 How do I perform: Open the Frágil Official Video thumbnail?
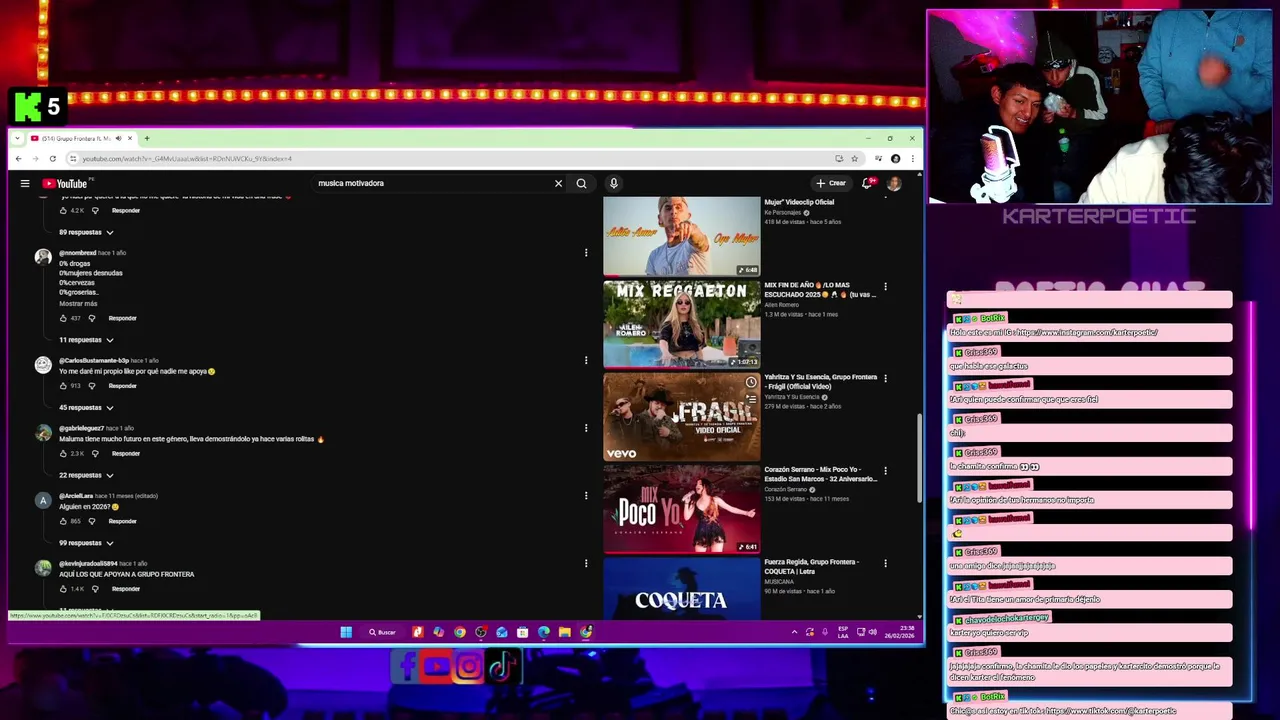[682, 416]
